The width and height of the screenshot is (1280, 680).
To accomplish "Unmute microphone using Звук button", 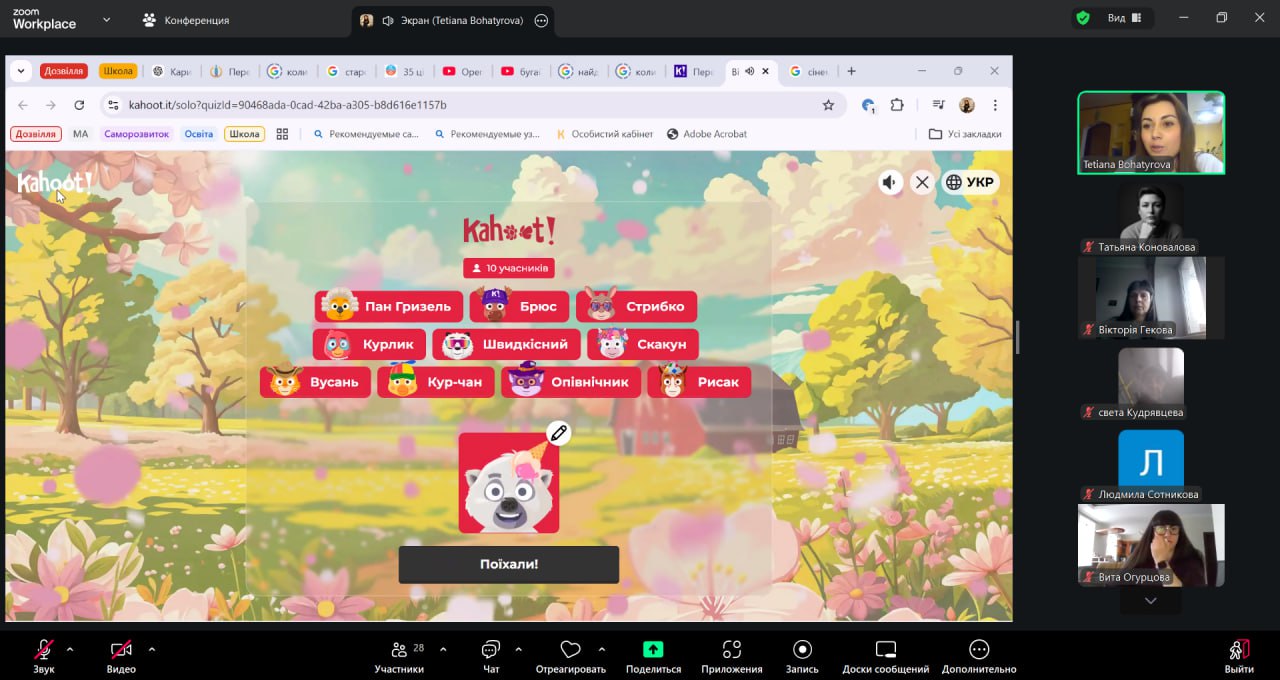I will coord(44,656).
